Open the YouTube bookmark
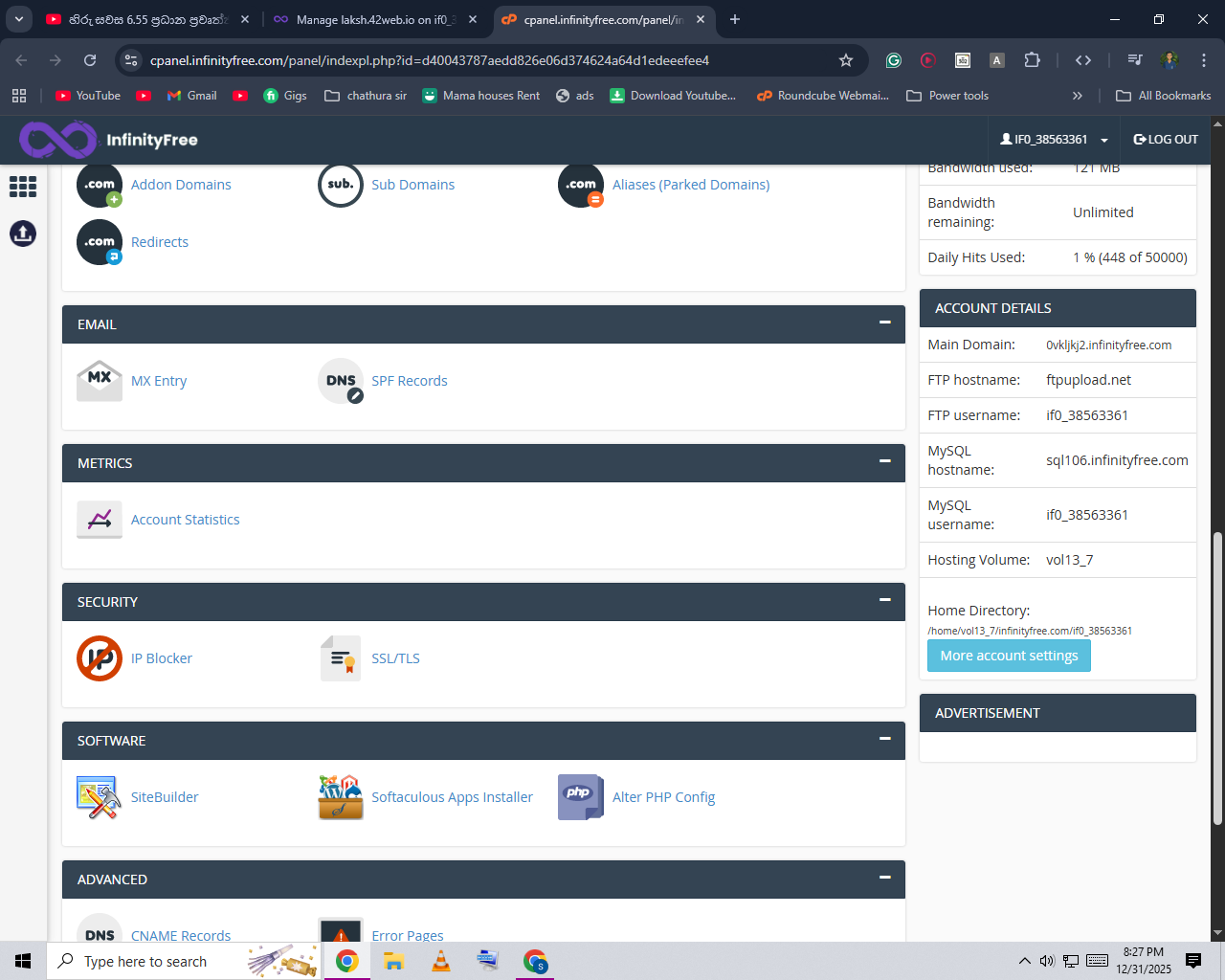The height and width of the screenshot is (980, 1225). pyautogui.click(x=88, y=96)
